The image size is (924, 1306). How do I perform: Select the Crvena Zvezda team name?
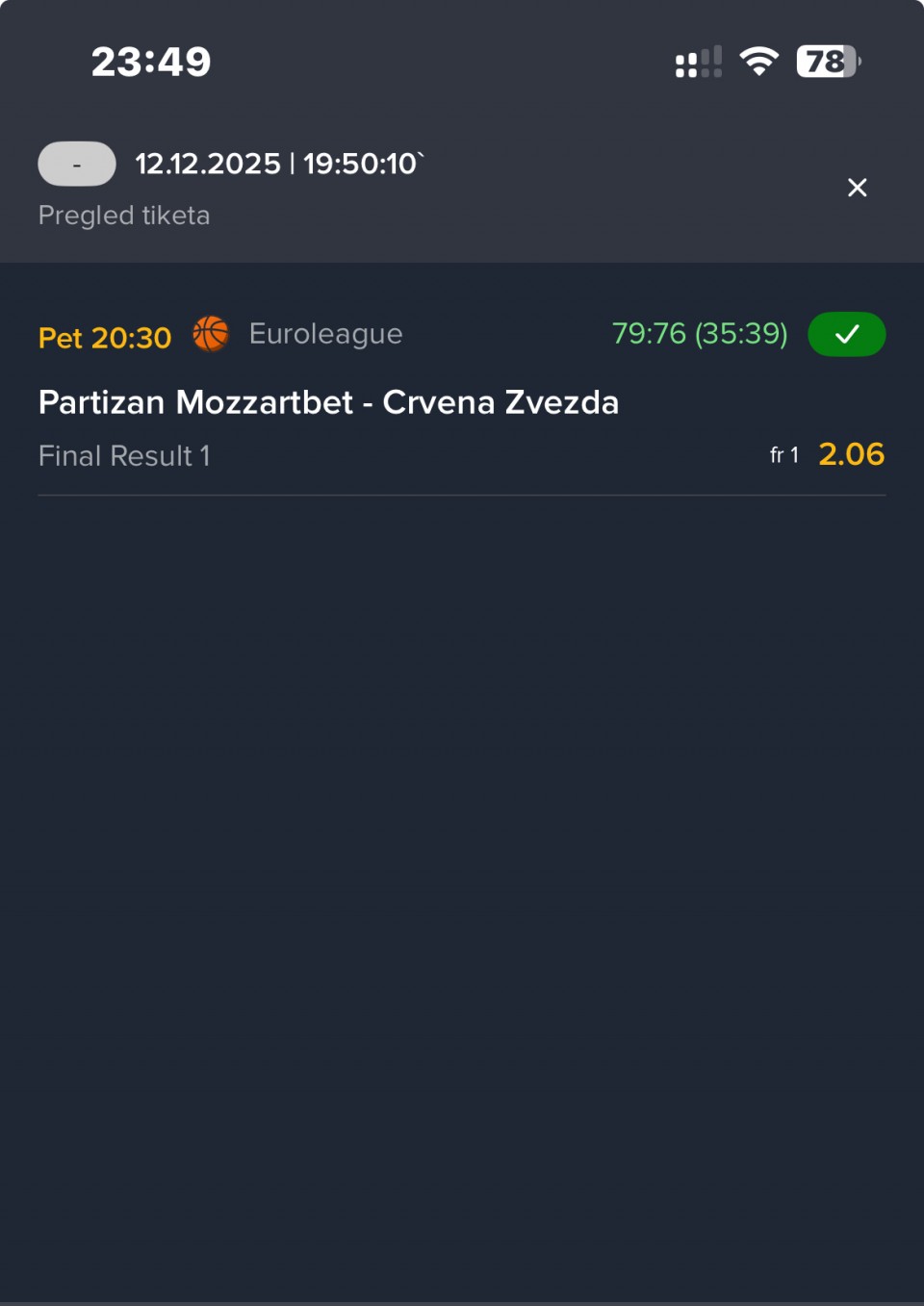pos(500,402)
